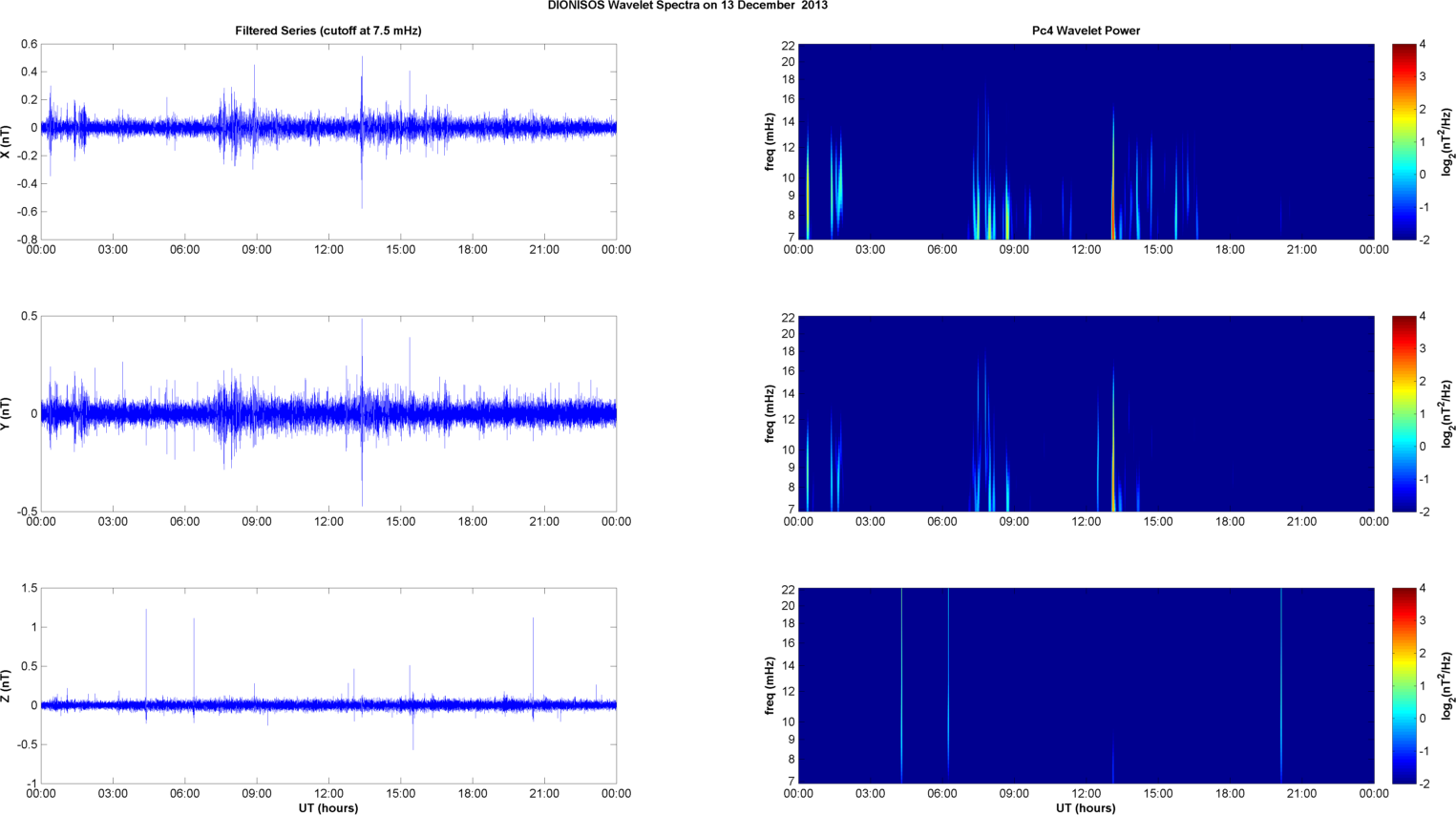Select the bottom wavelet power colorbar
This screenshot has width=1456, height=815.
(1403, 685)
